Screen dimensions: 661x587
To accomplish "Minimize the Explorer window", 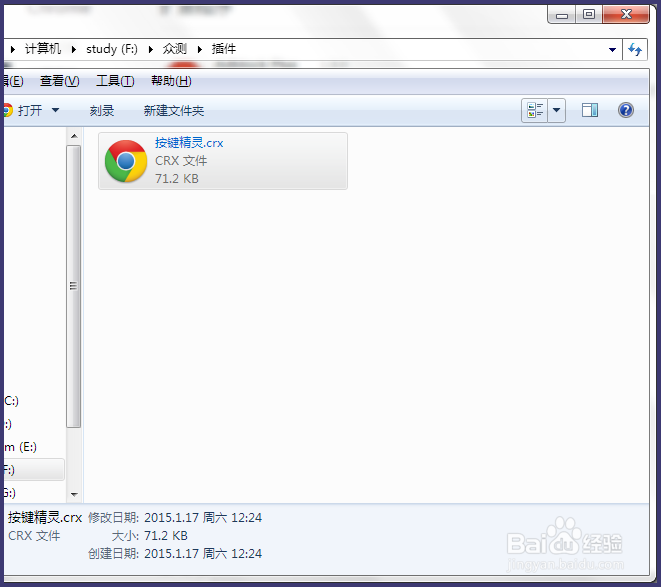I will click(x=562, y=15).
